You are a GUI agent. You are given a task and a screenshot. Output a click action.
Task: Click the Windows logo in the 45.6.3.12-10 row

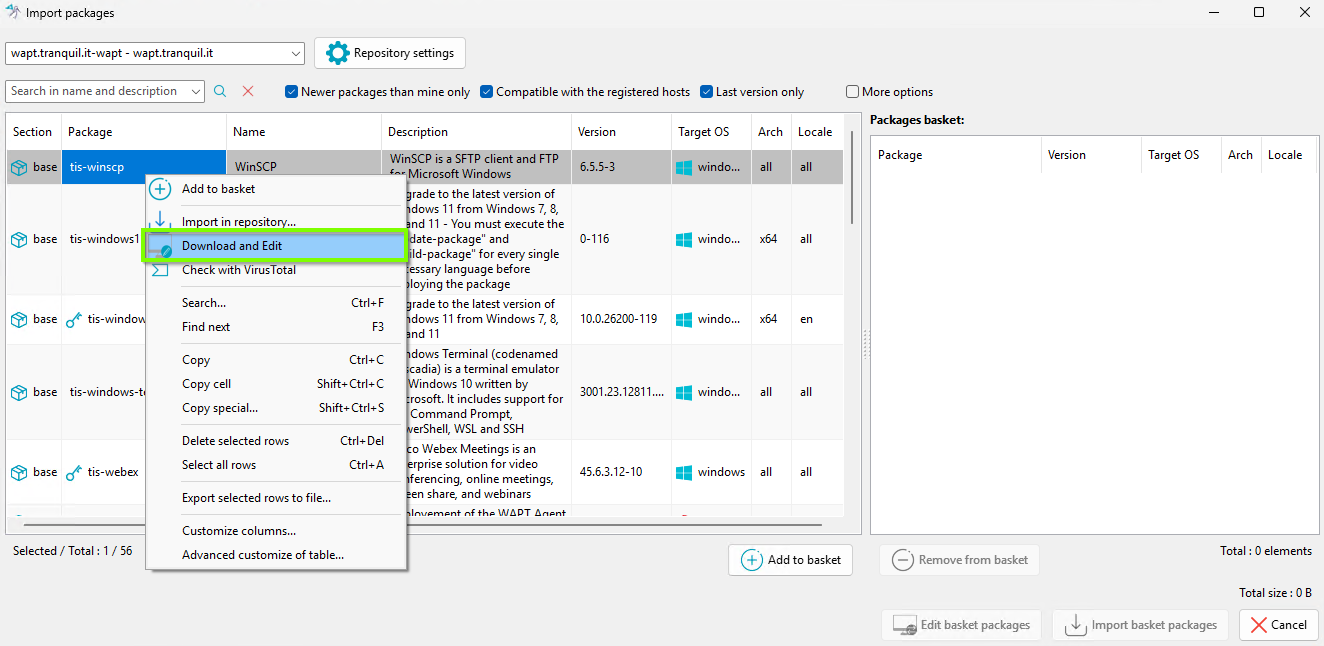(684, 472)
